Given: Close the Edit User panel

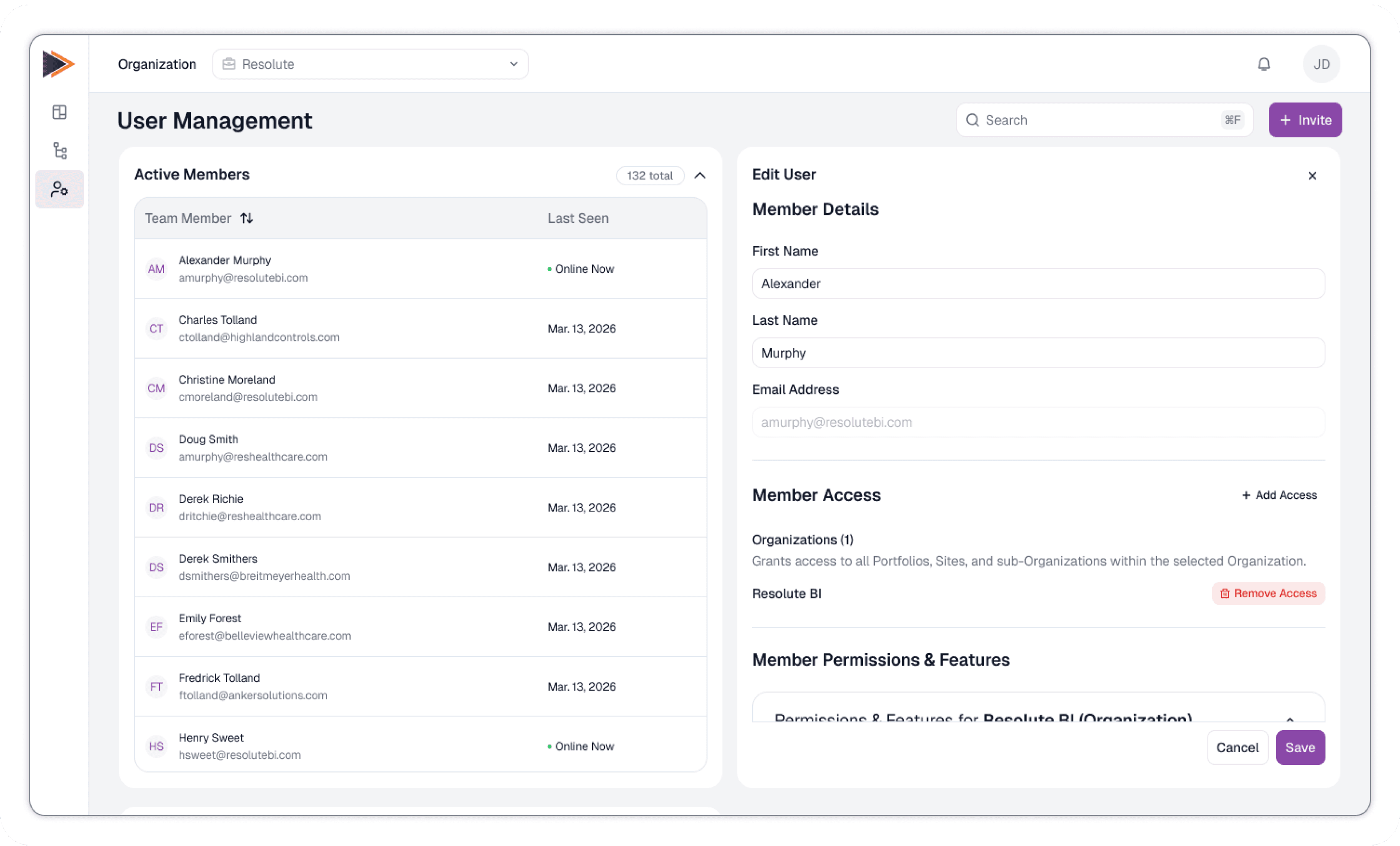Looking at the screenshot, I should coord(1312,175).
